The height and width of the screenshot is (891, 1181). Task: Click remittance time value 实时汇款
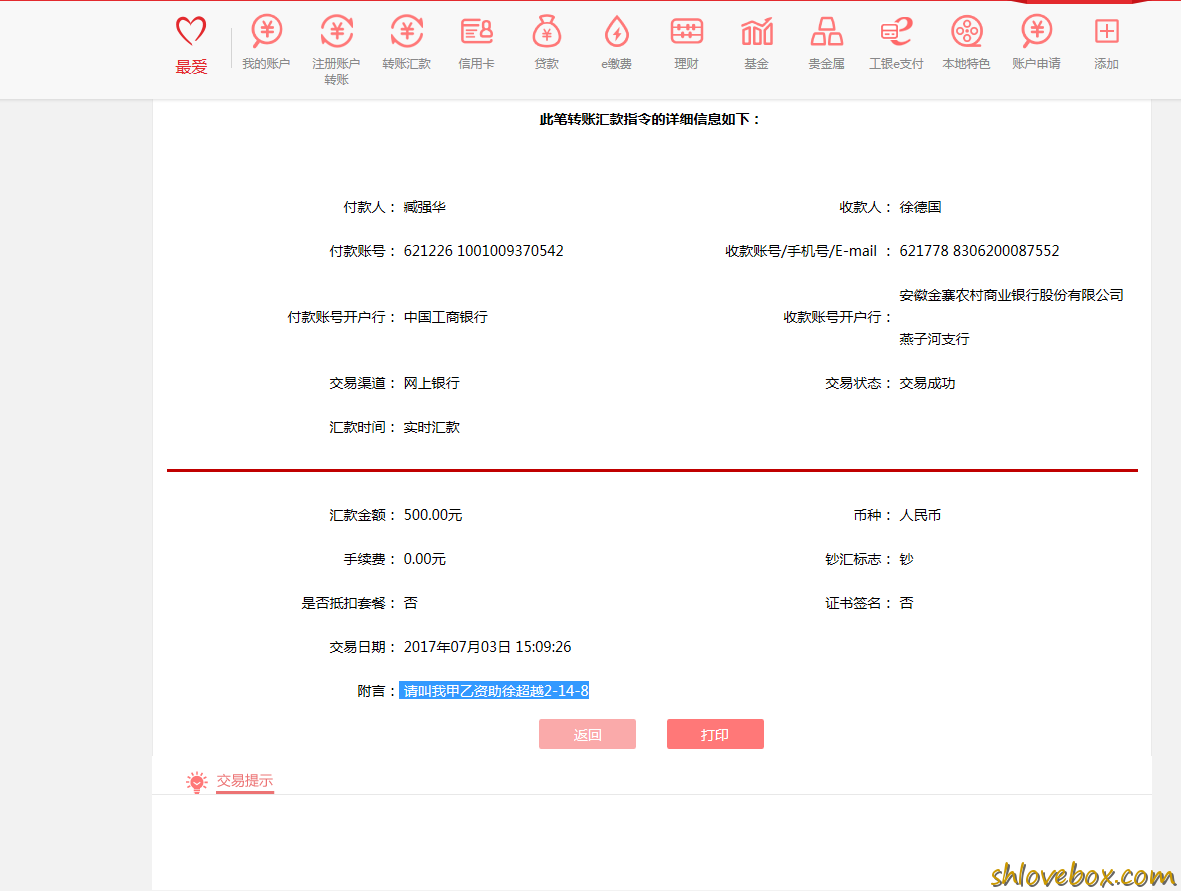(x=432, y=427)
